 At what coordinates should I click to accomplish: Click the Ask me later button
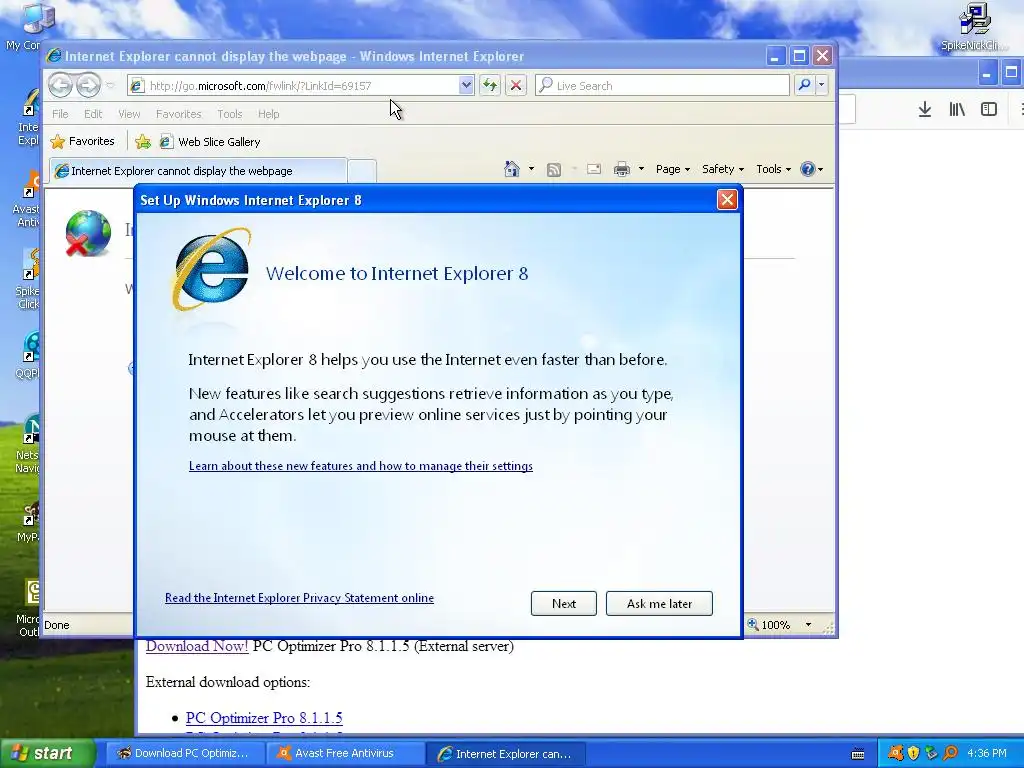[x=659, y=603]
